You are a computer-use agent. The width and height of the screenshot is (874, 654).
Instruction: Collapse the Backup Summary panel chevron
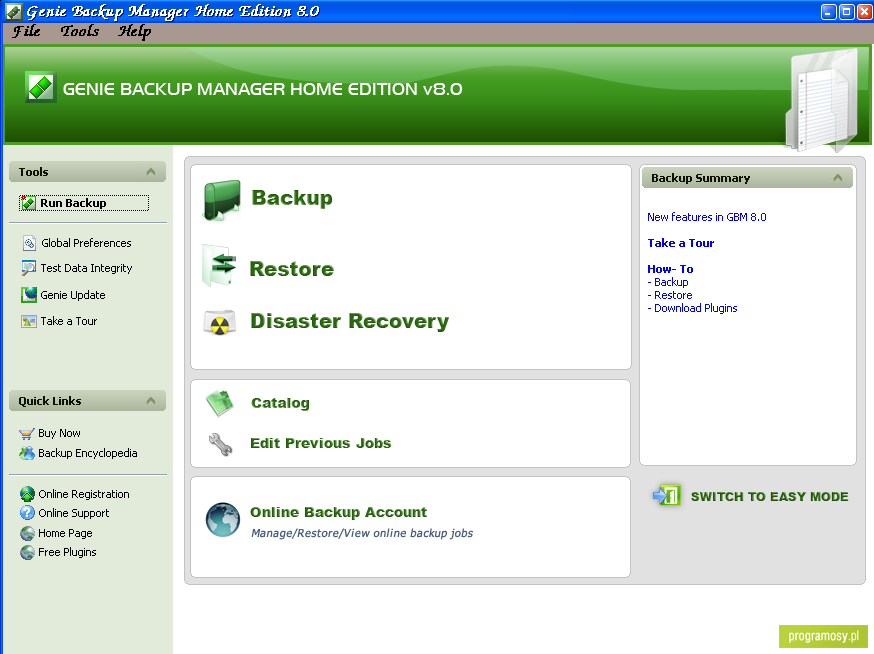[837, 178]
